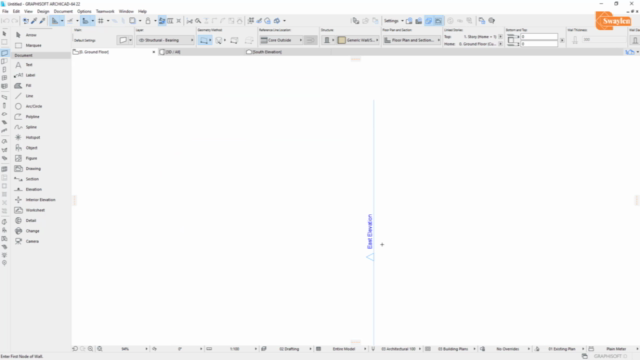Click the East Elevation marker triangle
The width and height of the screenshot is (640, 360).
[370, 257]
